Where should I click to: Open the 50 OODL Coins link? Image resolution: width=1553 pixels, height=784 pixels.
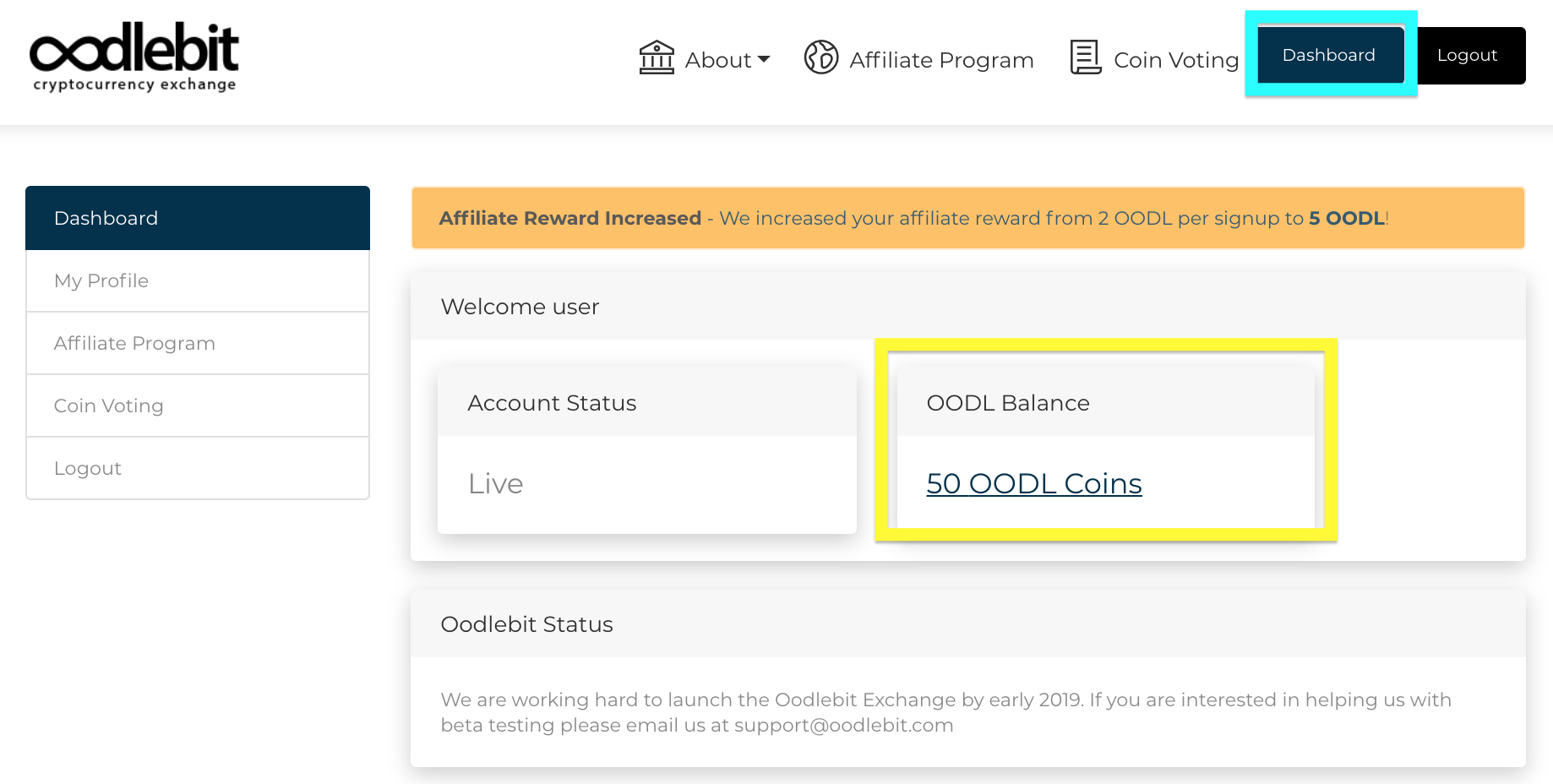(x=1033, y=483)
